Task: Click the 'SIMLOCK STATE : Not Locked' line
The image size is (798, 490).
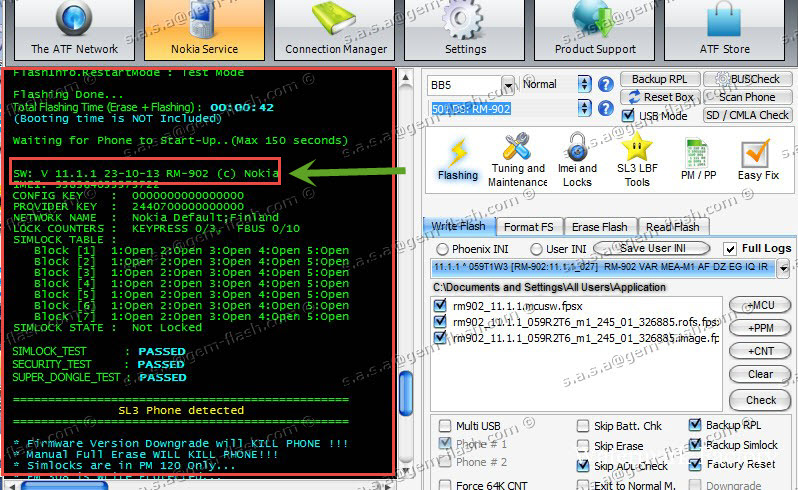Action: click(x=107, y=328)
